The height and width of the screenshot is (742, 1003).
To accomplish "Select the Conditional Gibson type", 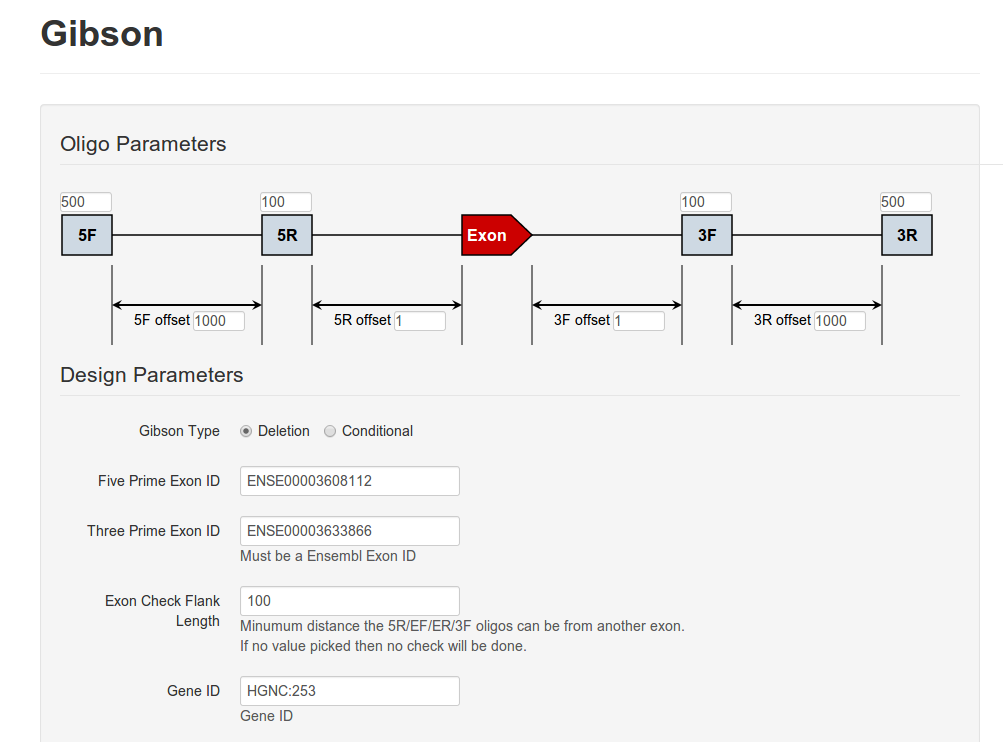I will [x=330, y=431].
